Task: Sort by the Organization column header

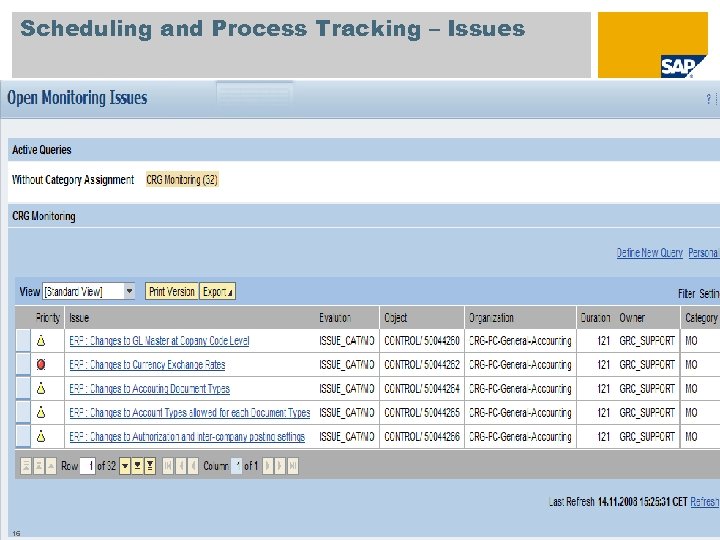Action: [491, 318]
